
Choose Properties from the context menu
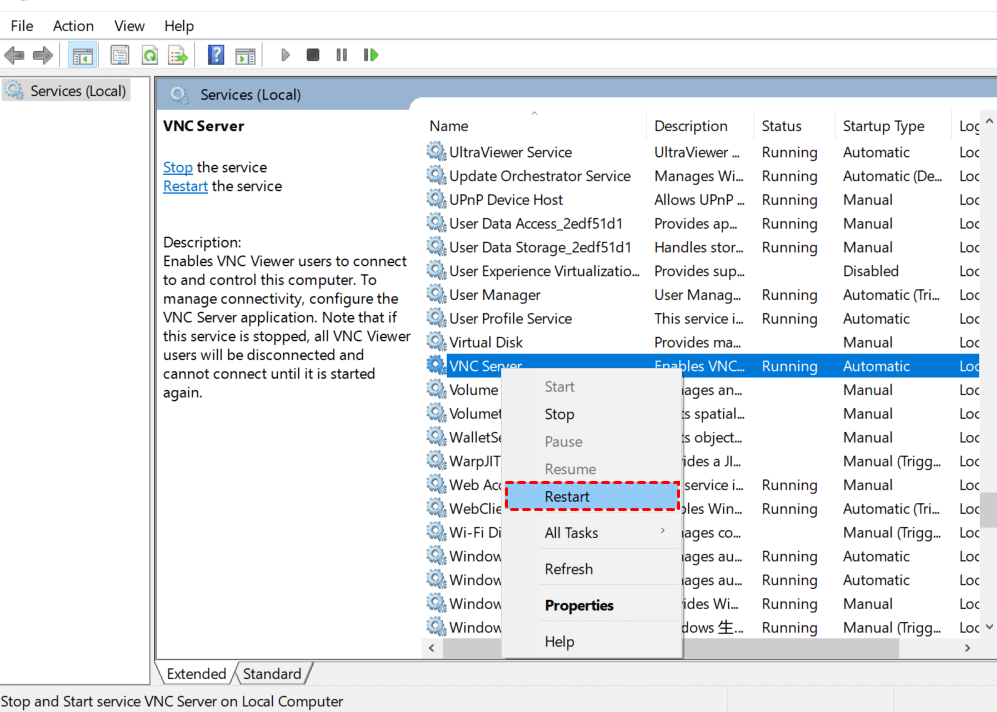(592, 605)
